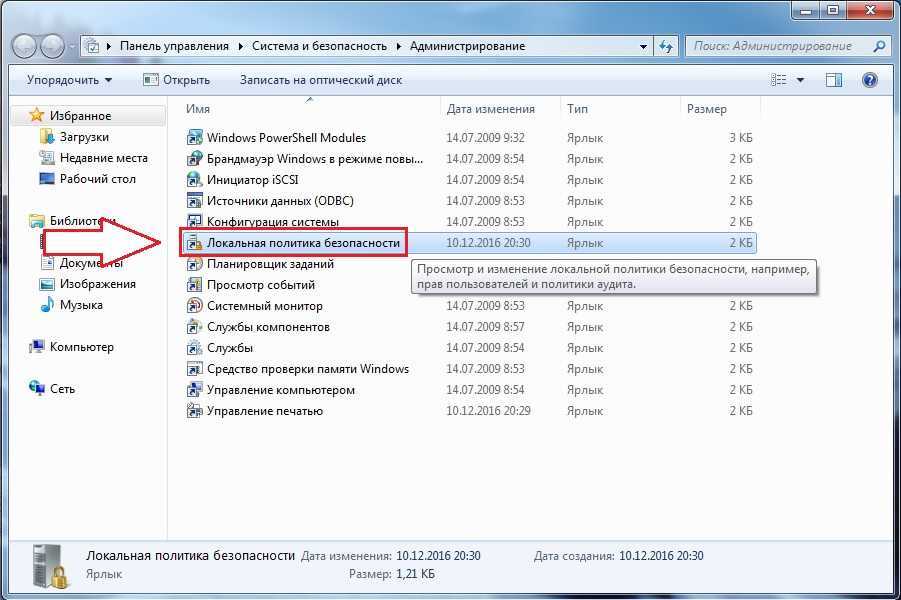This screenshot has height=600, width=901.
Task: Click the search magnifier icon
Action: pyautogui.click(x=879, y=46)
